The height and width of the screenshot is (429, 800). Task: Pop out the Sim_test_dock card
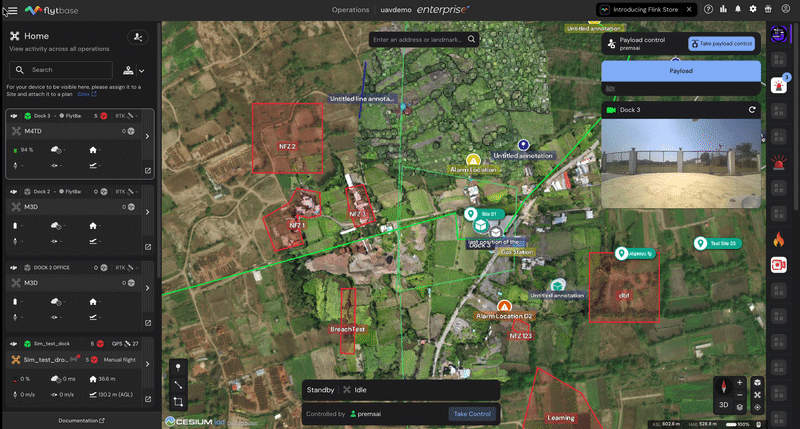(x=148, y=399)
